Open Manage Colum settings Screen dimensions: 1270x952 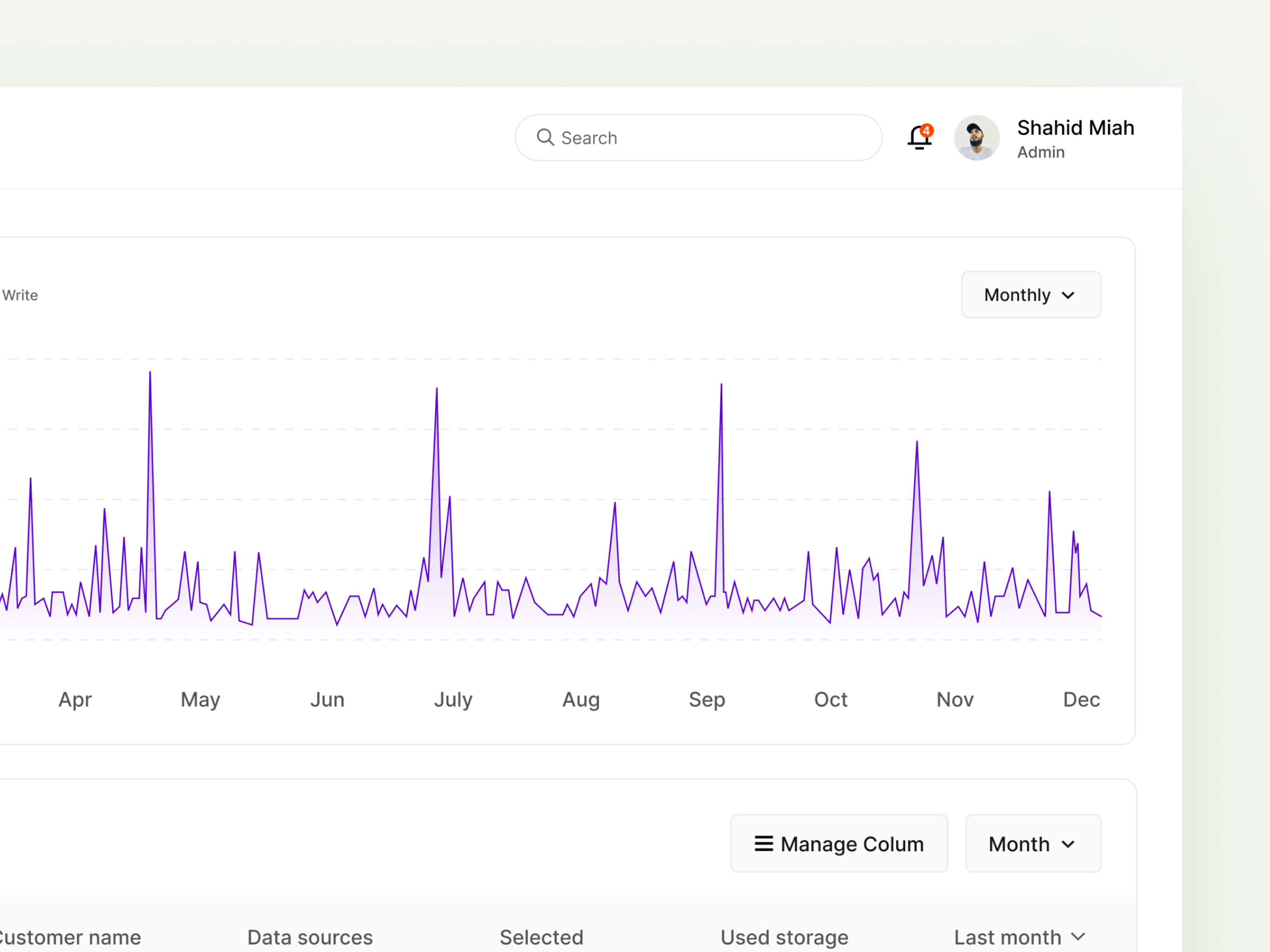[839, 844]
